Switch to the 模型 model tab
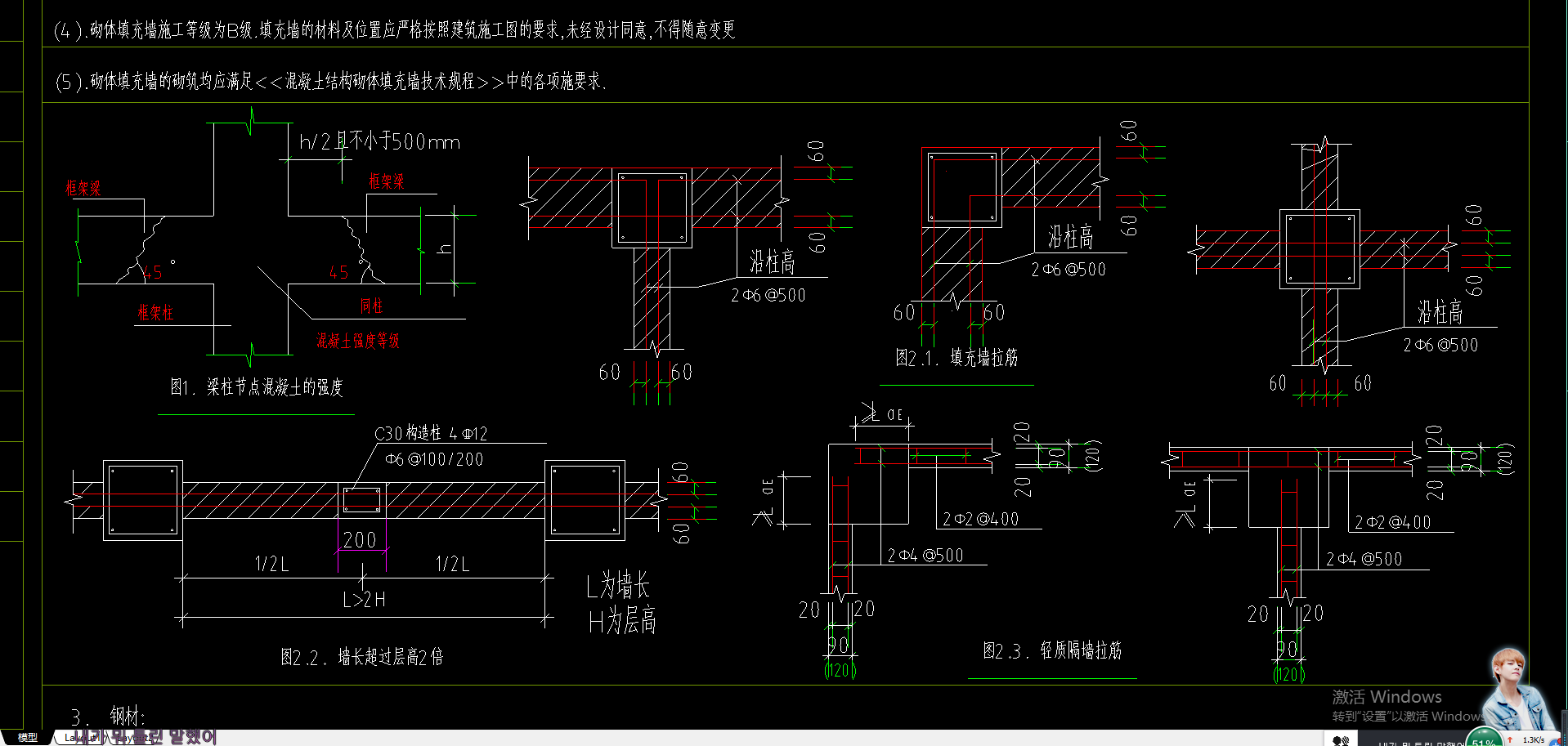 (x=28, y=738)
